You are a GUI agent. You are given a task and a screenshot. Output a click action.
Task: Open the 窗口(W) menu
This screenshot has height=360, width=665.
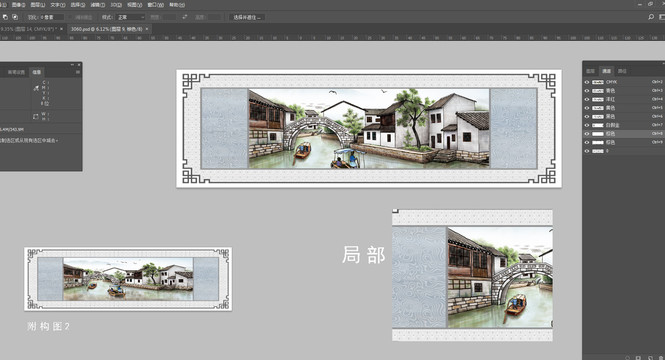tap(156, 5)
